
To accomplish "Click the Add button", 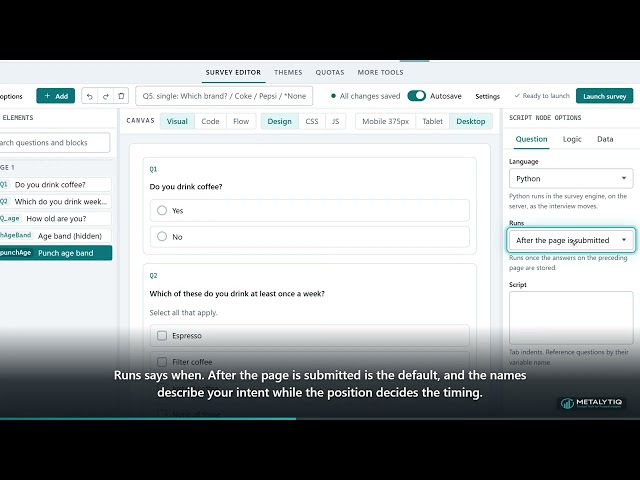I will pyautogui.click(x=56, y=96).
